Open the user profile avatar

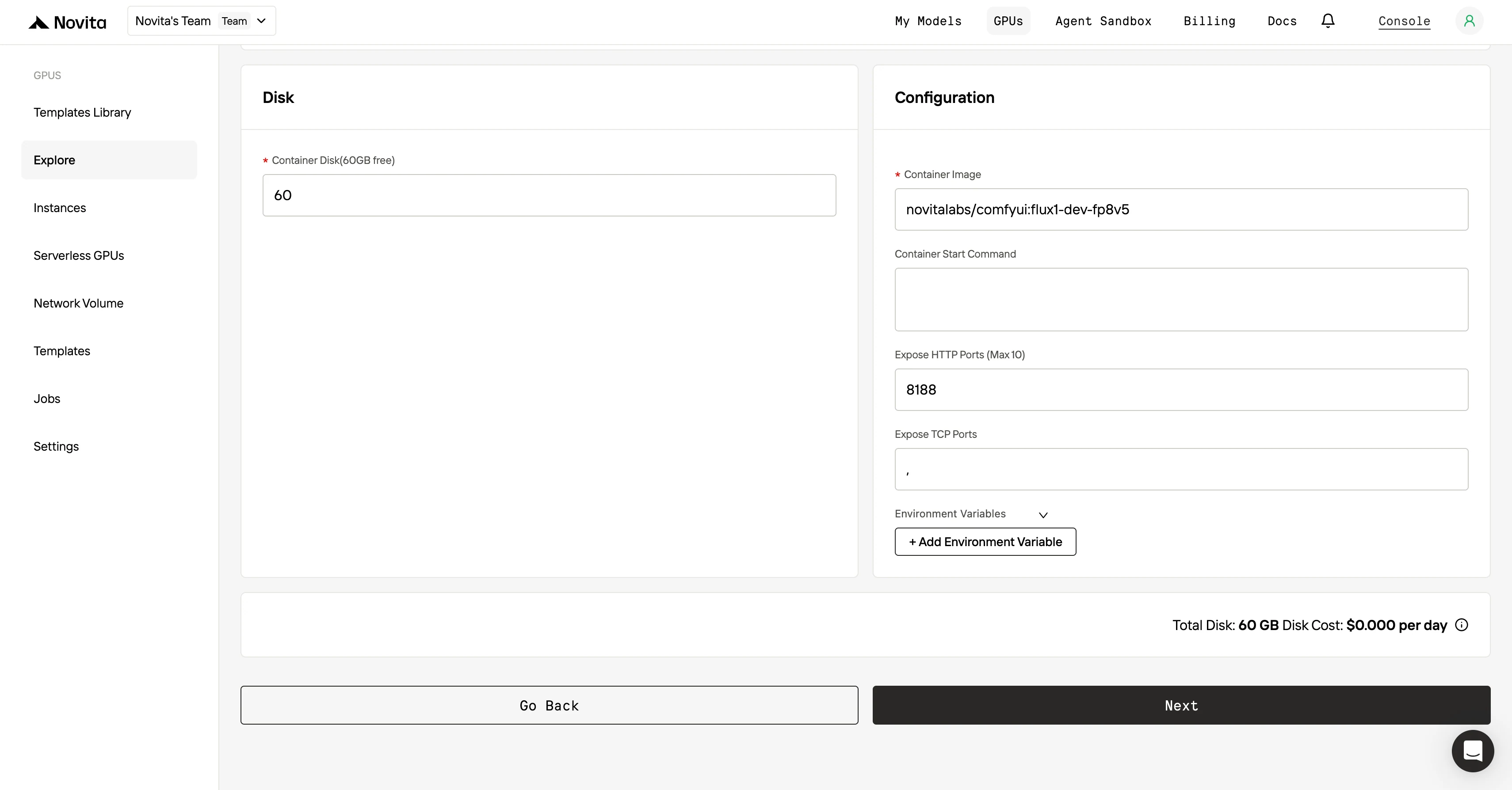coord(1469,21)
